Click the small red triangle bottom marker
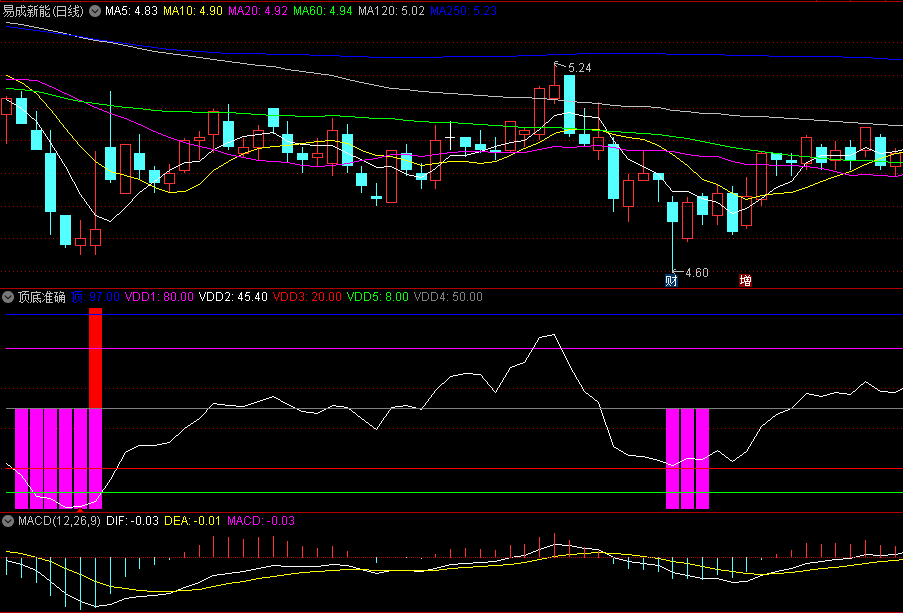 pyautogui.click(x=80, y=509)
